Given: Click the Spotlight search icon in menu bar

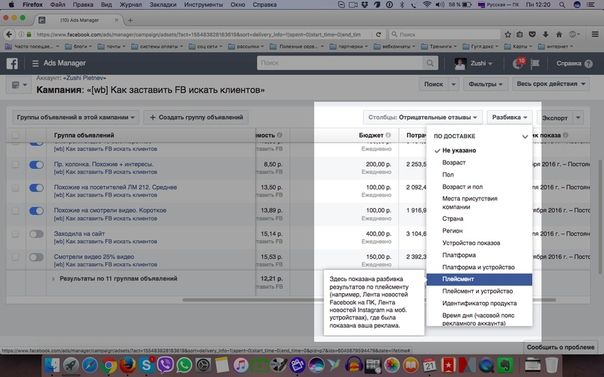Looking at the screenshot, I should pyautogui.click(x=562, y=5).
